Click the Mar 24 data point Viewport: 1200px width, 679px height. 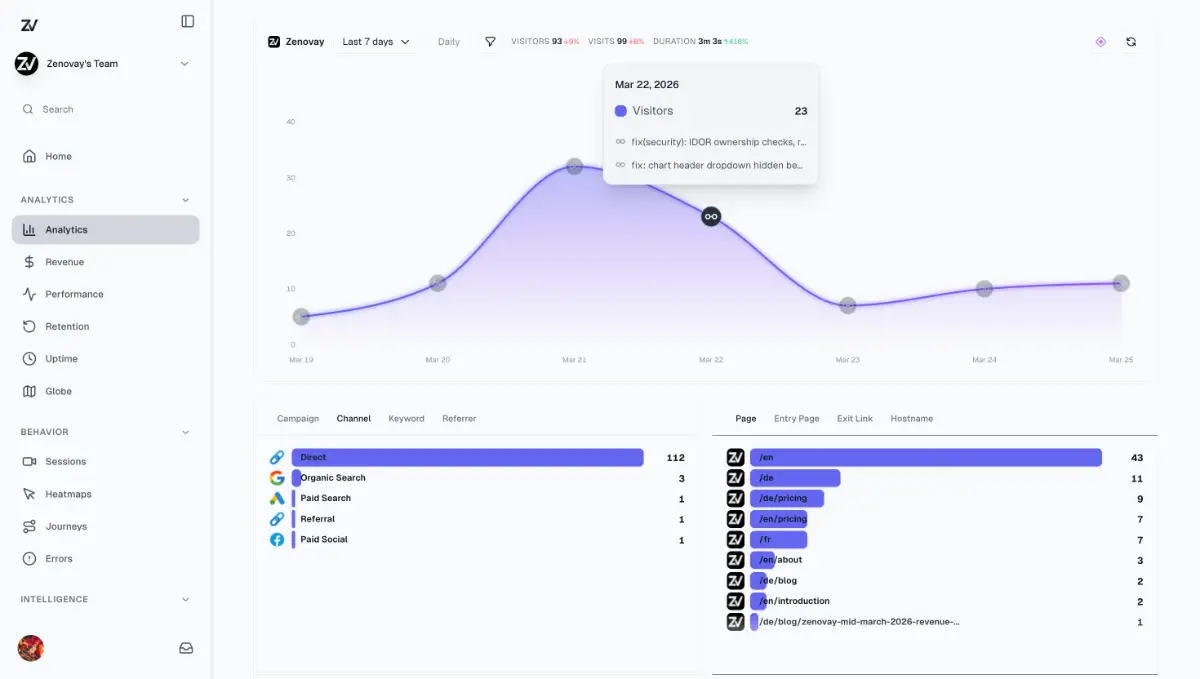984,289
